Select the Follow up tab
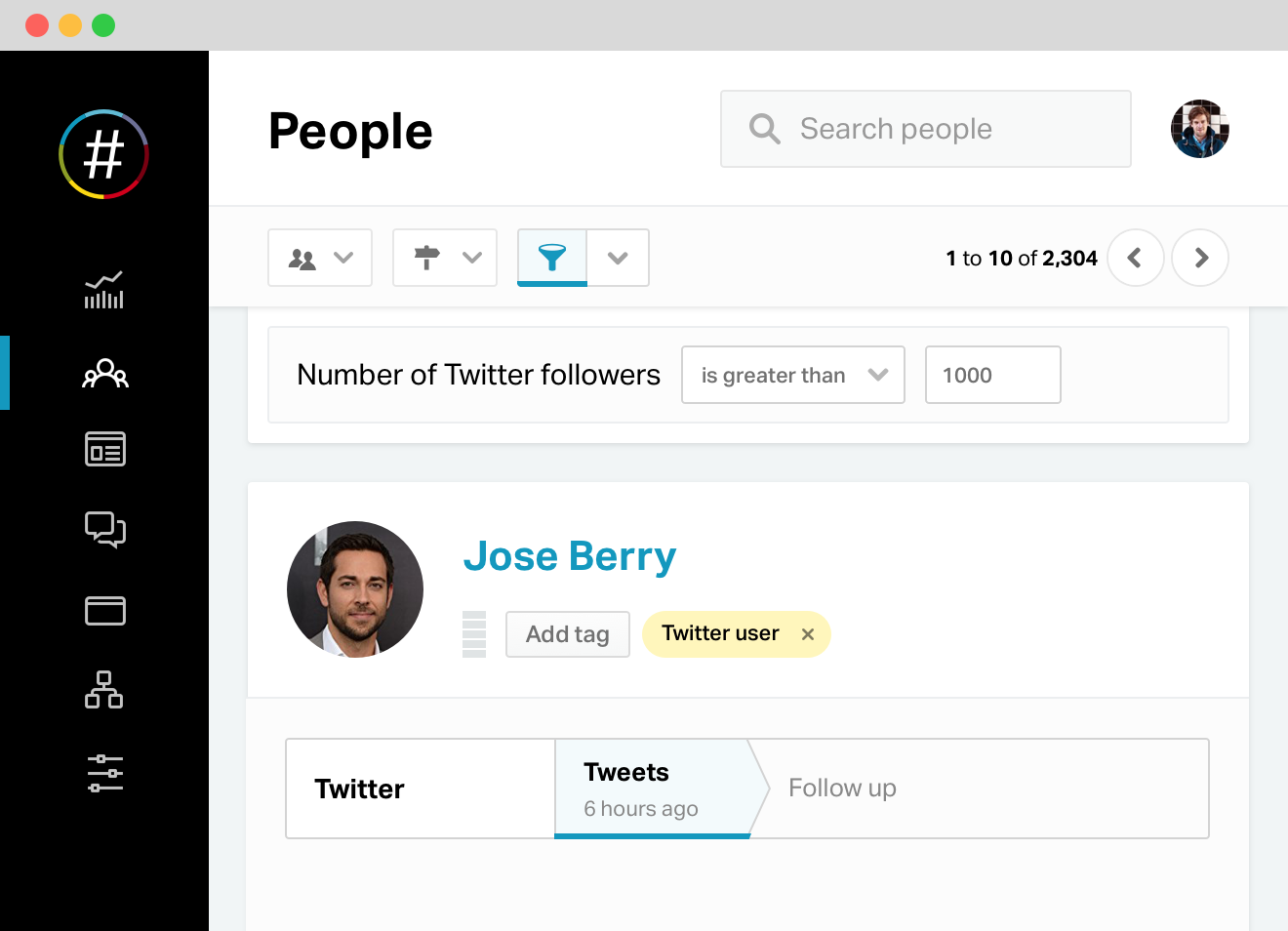The image size is (1288, 931). click(x=842, y=789)
